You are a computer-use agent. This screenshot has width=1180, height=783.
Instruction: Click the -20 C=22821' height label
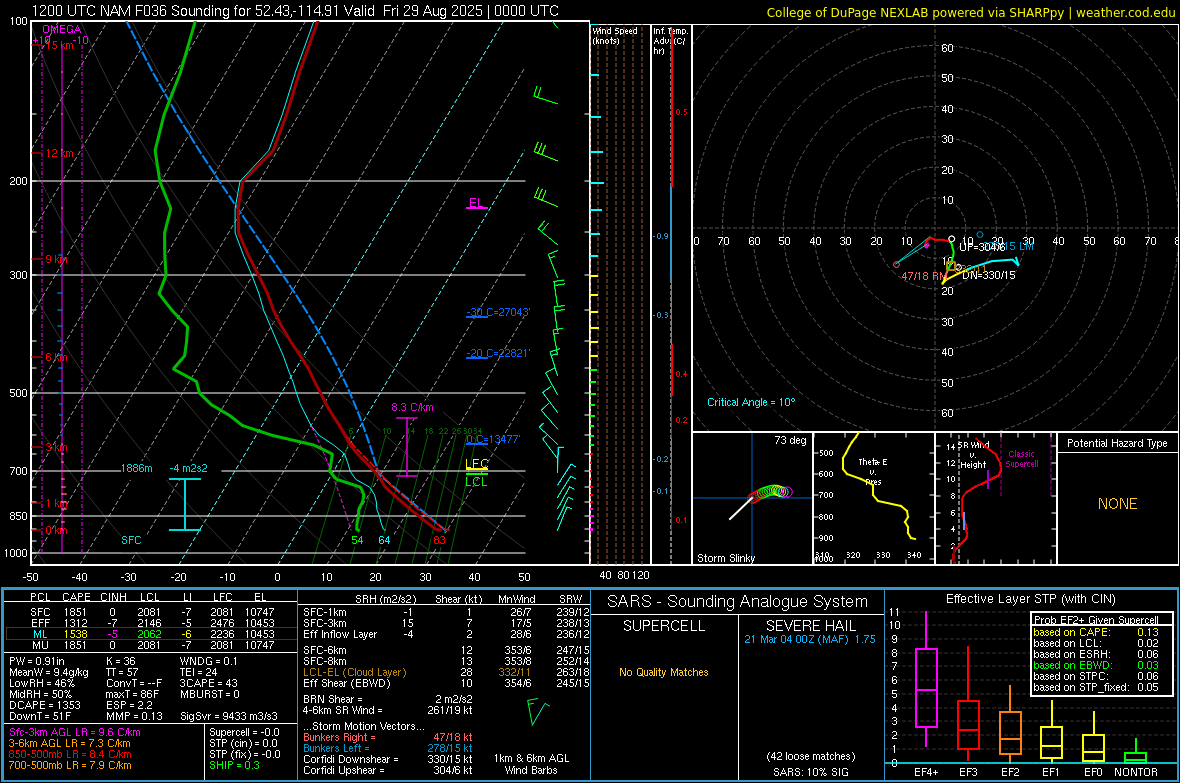tap(498, 353)
